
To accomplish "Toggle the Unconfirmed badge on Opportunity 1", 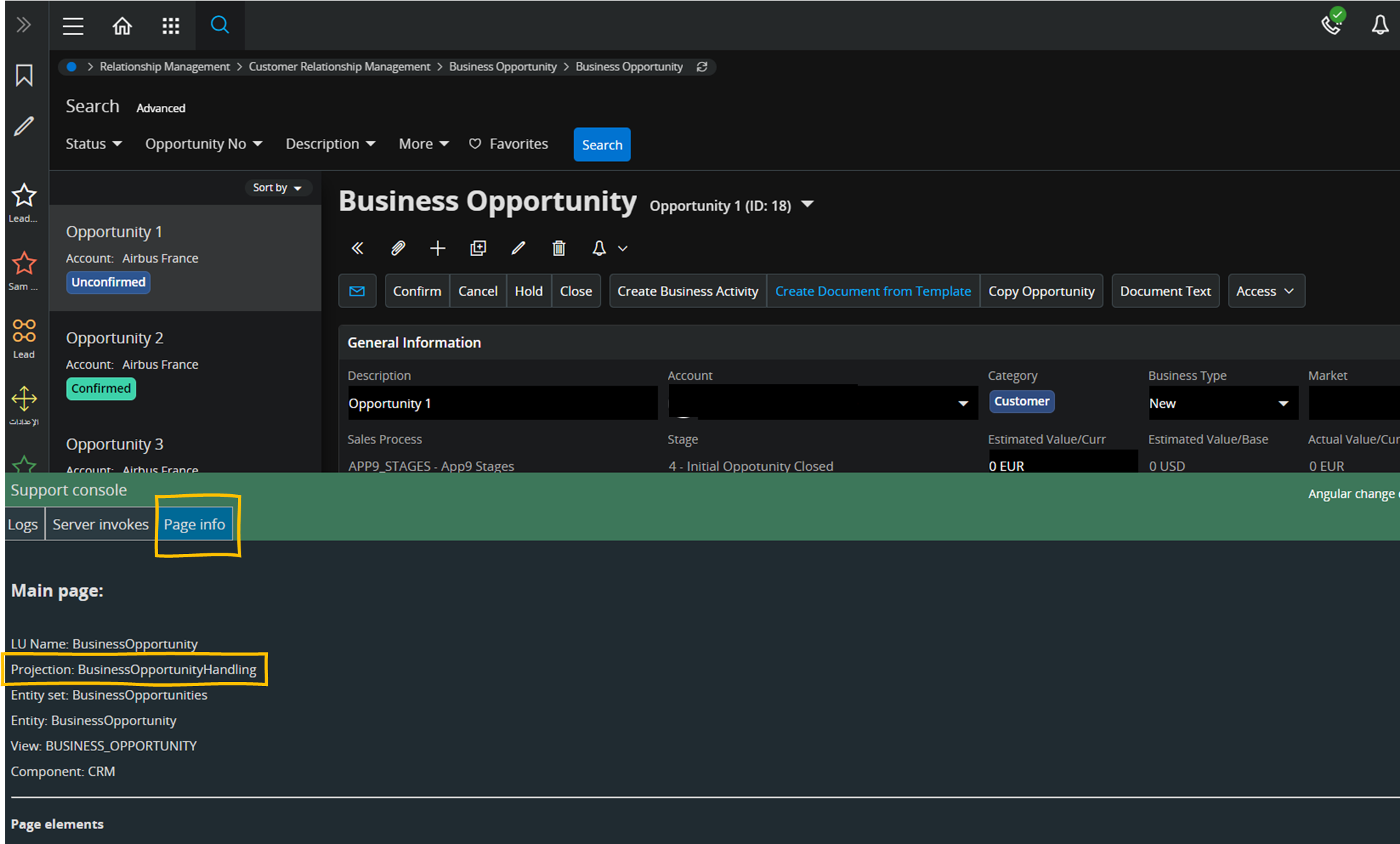I will pos(108,282).
